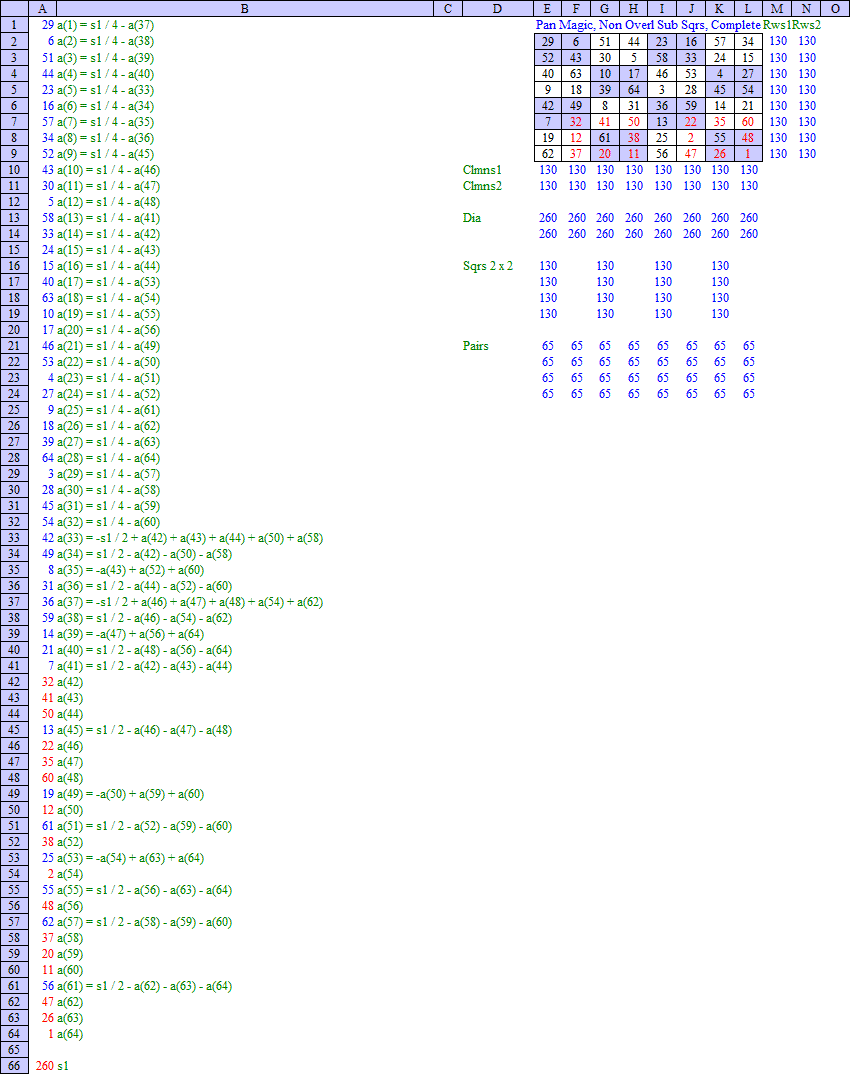Select the Clmns2 label cell
852x1076 pixels.
[482, 185]
